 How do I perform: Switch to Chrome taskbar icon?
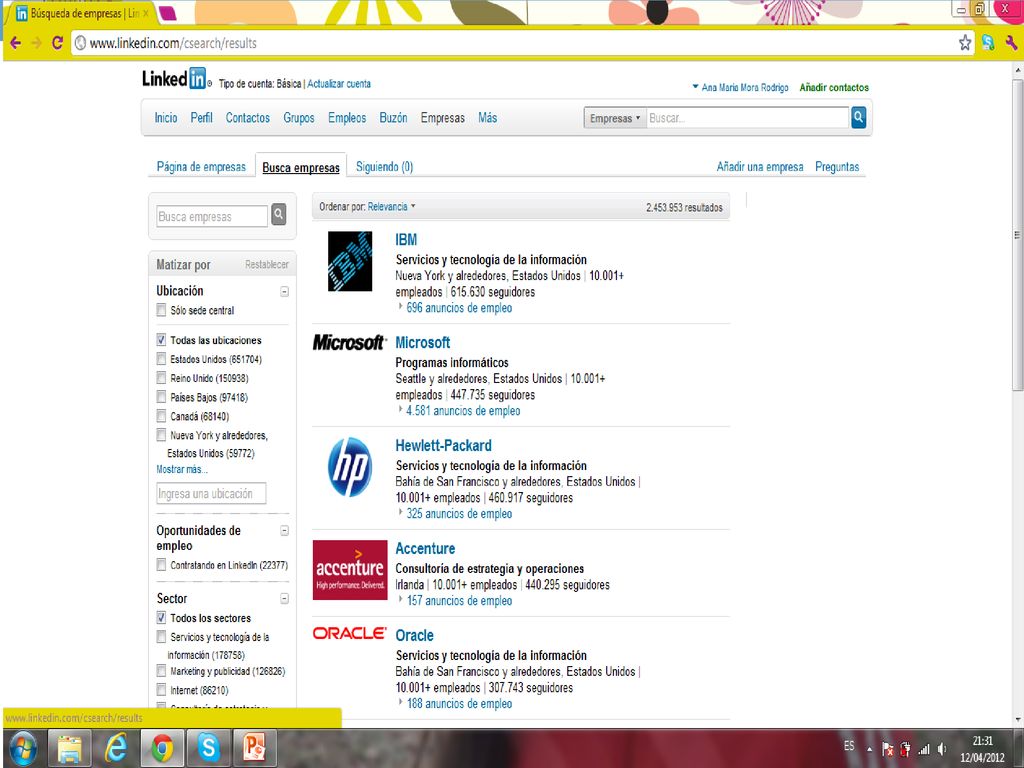(162, 748)
